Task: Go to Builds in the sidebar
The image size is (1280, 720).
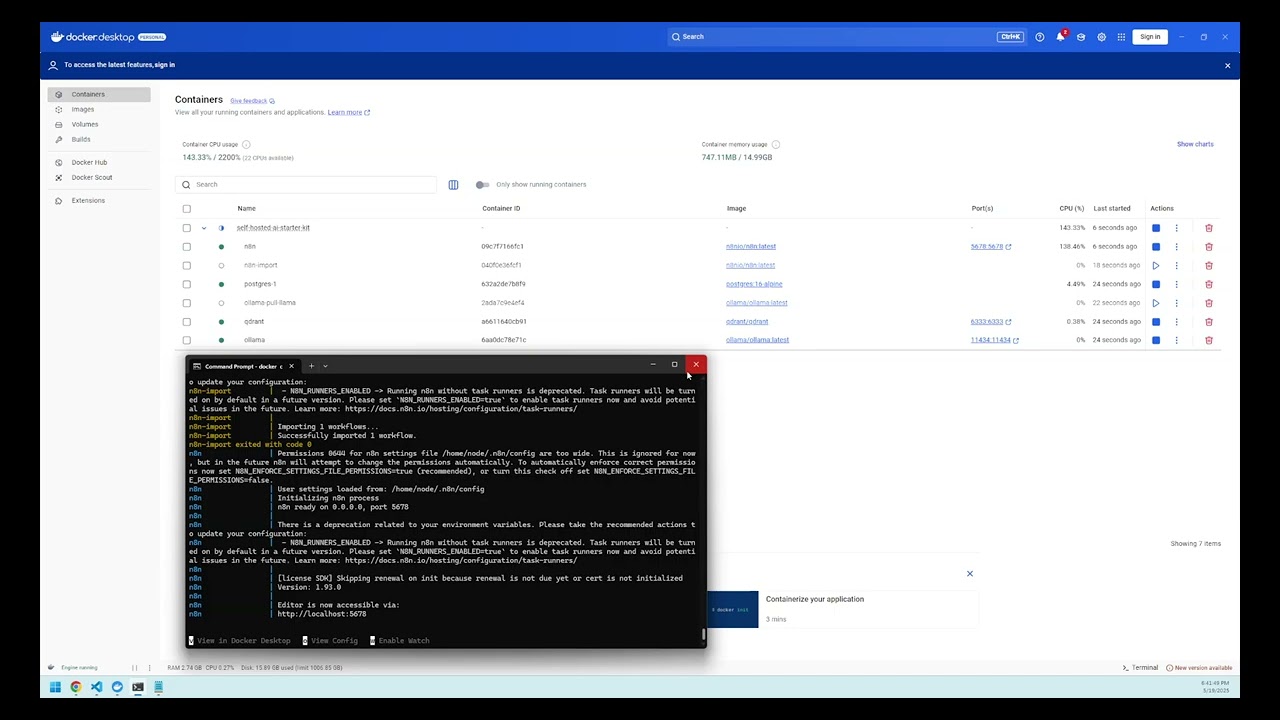Action: pyautogui.click(x=99, y=140)
